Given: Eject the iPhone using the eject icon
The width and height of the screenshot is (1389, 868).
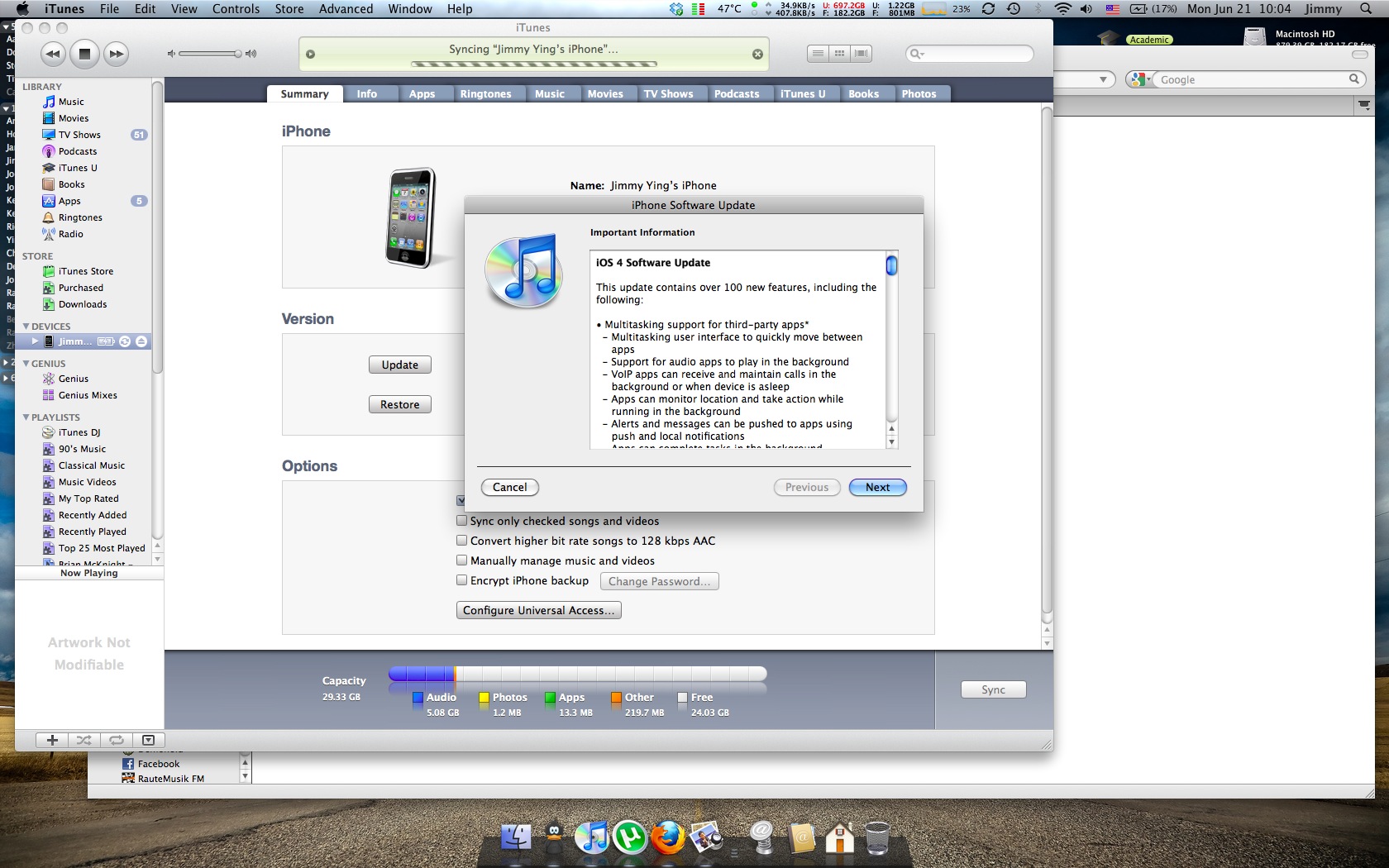Looking at the screenshot, I should [x=141, y=341].
